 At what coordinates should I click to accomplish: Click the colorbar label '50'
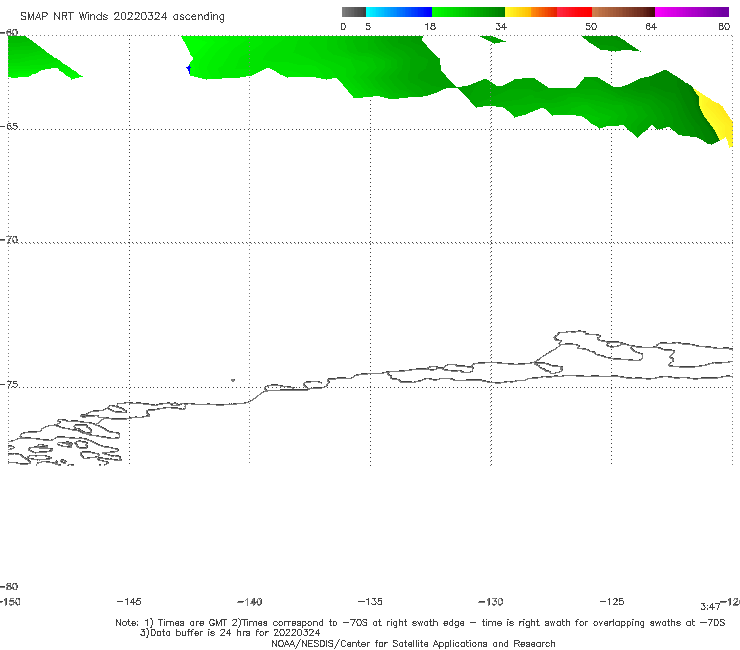click(591, 26)
